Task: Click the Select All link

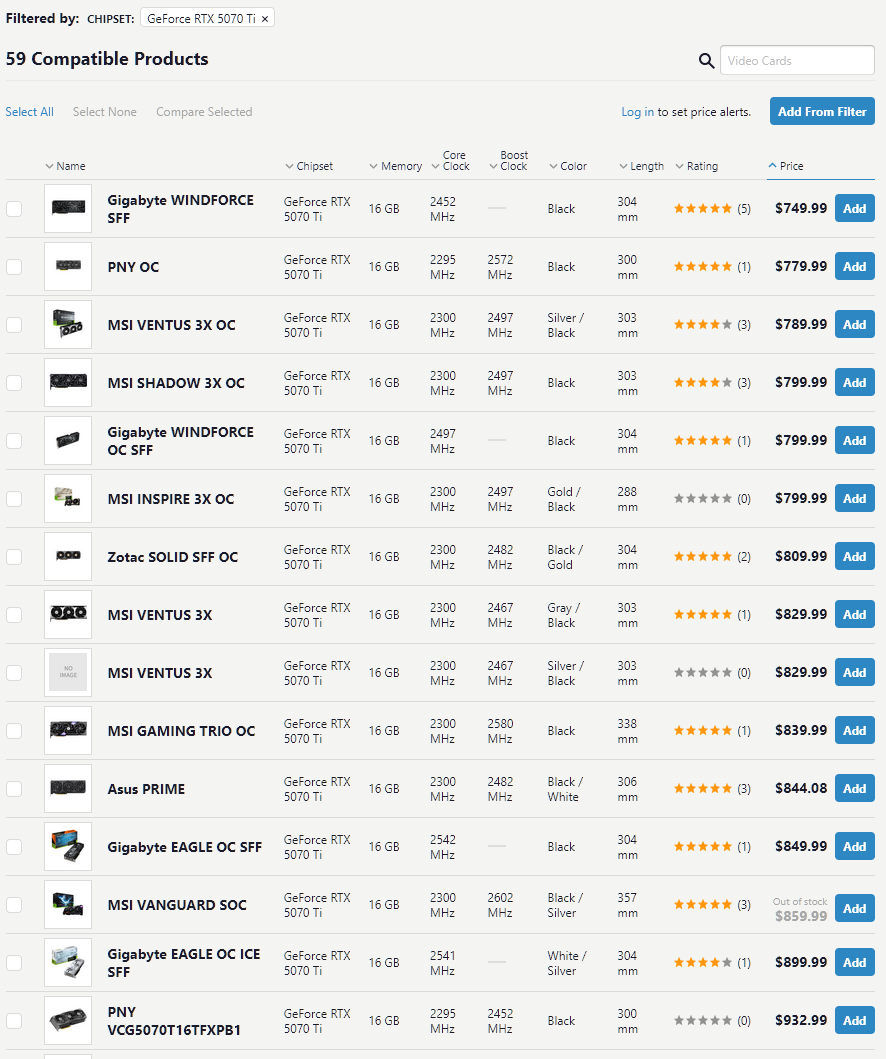Action: (30, 112)
